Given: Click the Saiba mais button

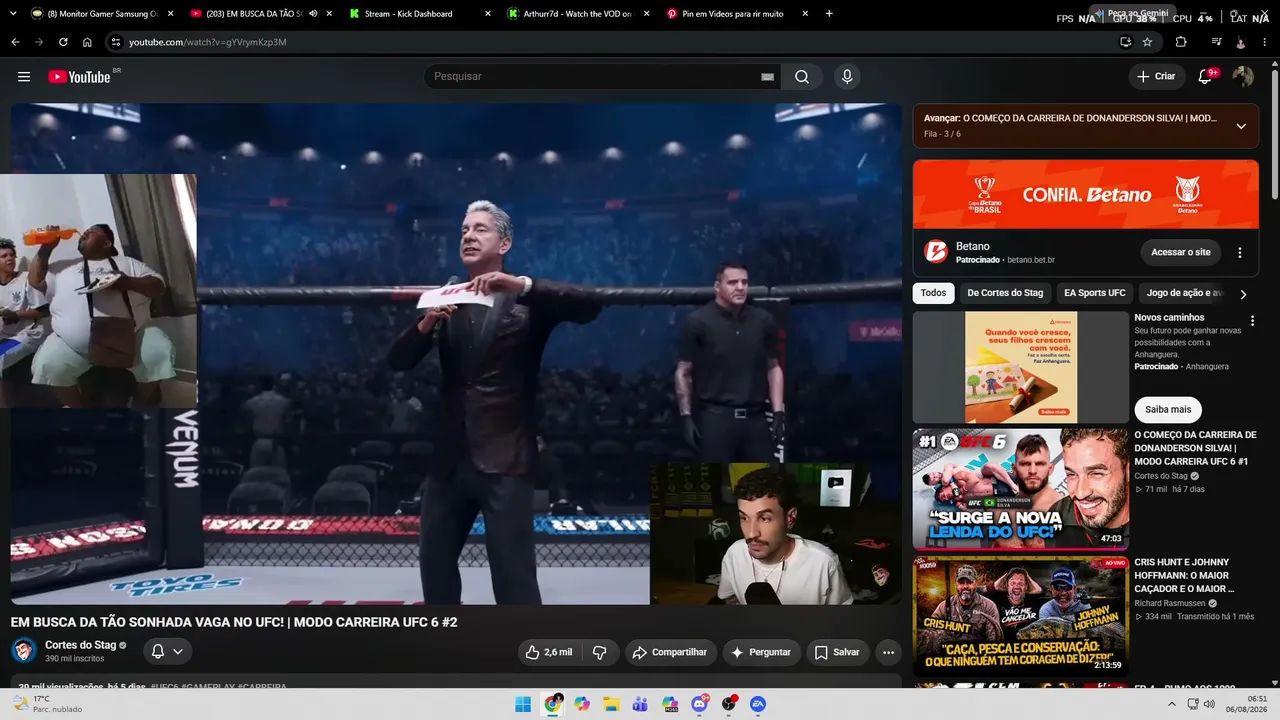Looking at the screenshot, I should [x=1168, y=409].
